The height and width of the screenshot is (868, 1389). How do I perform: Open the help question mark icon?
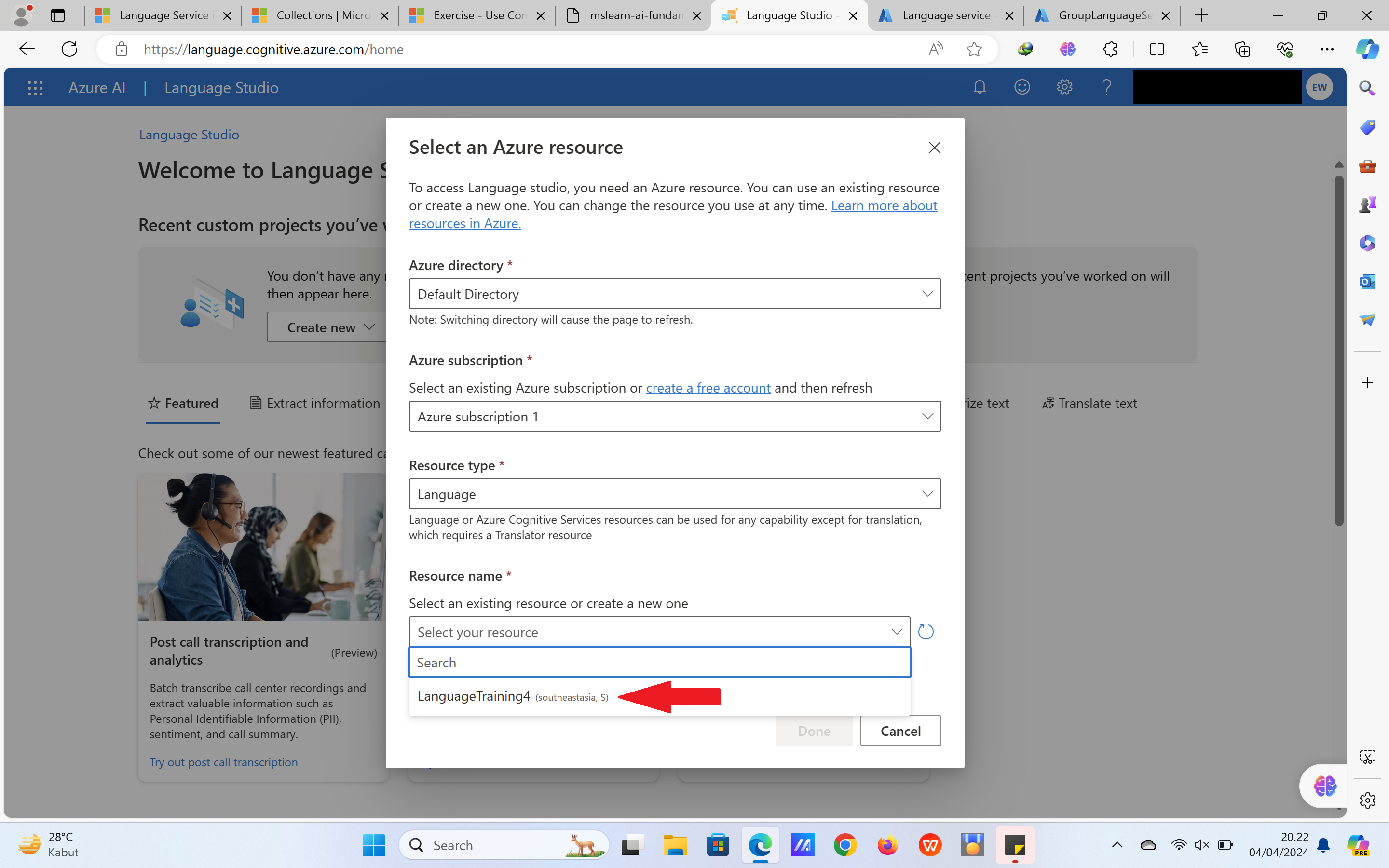[x=1106, y=87]
